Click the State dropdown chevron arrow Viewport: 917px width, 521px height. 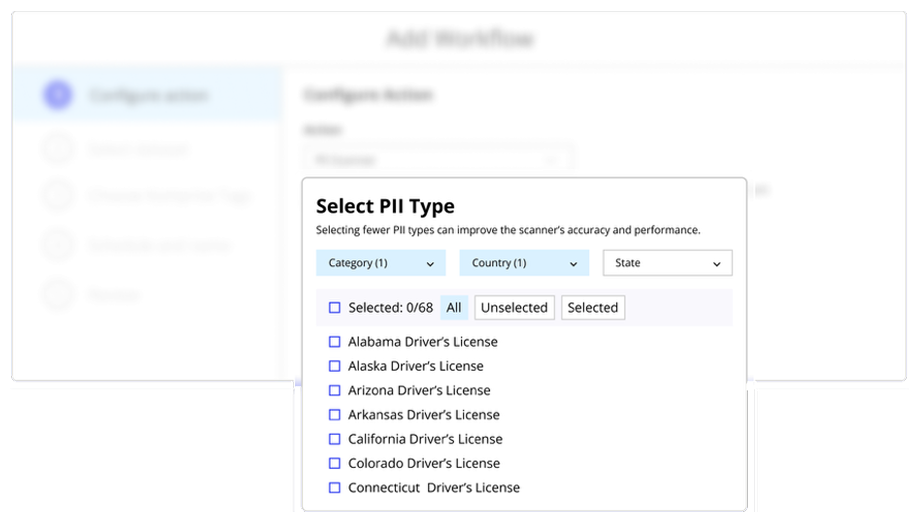click(716, 264)
